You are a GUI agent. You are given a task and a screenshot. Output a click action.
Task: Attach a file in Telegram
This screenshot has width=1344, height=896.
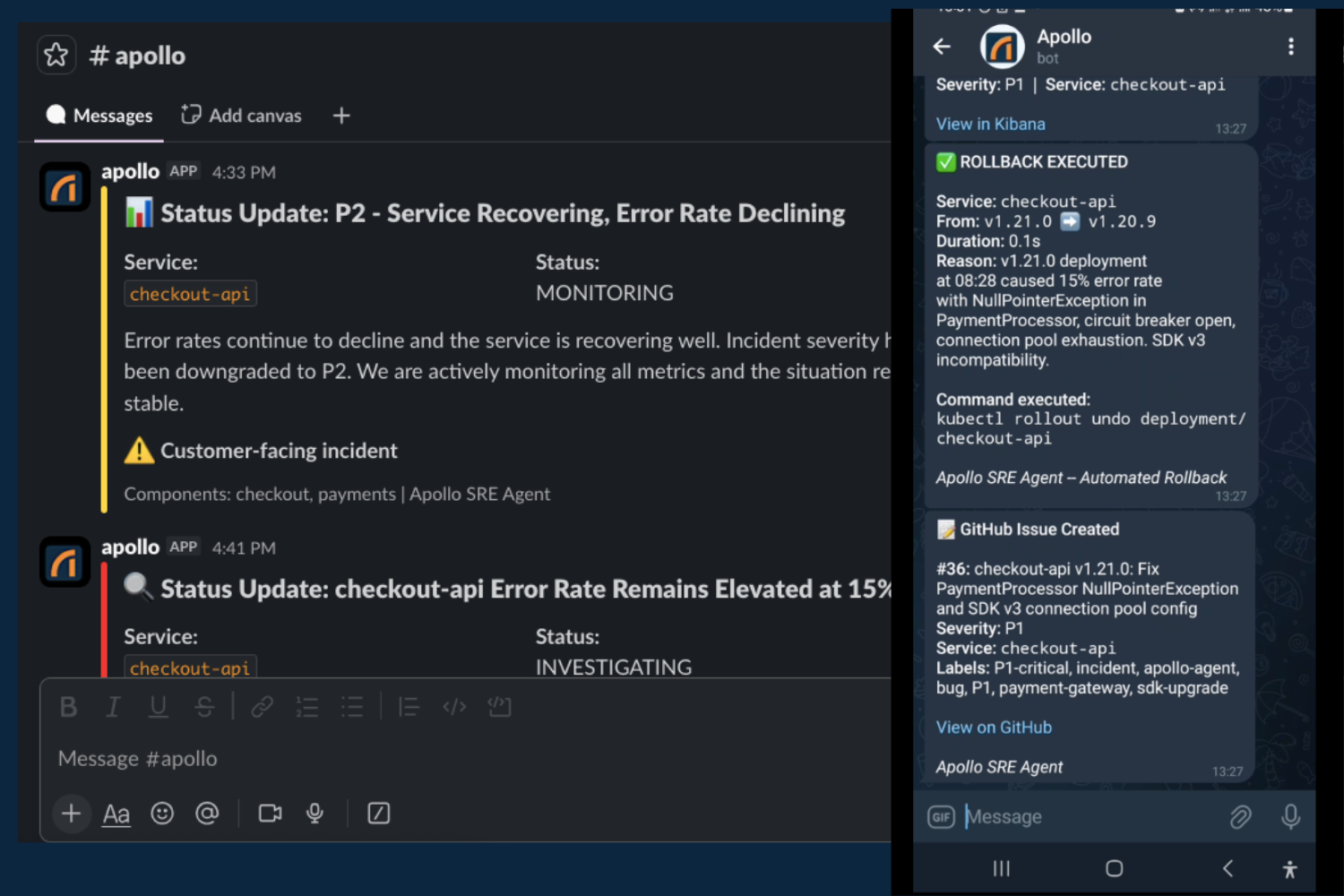1241,817
